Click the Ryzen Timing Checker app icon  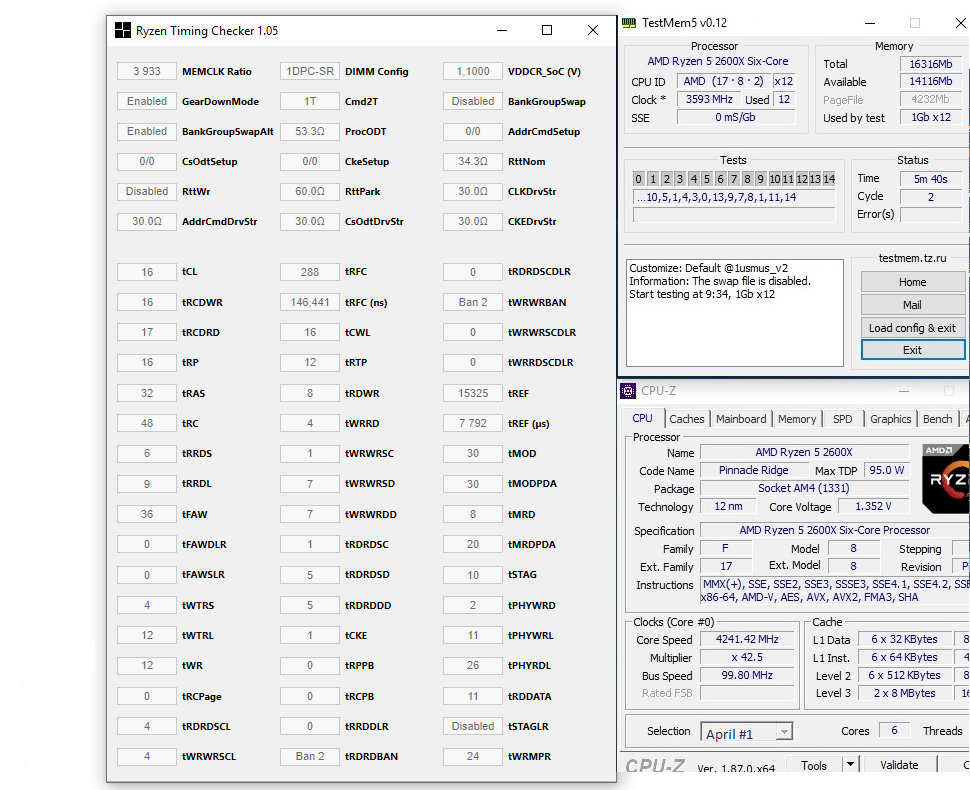coord(122,30)
